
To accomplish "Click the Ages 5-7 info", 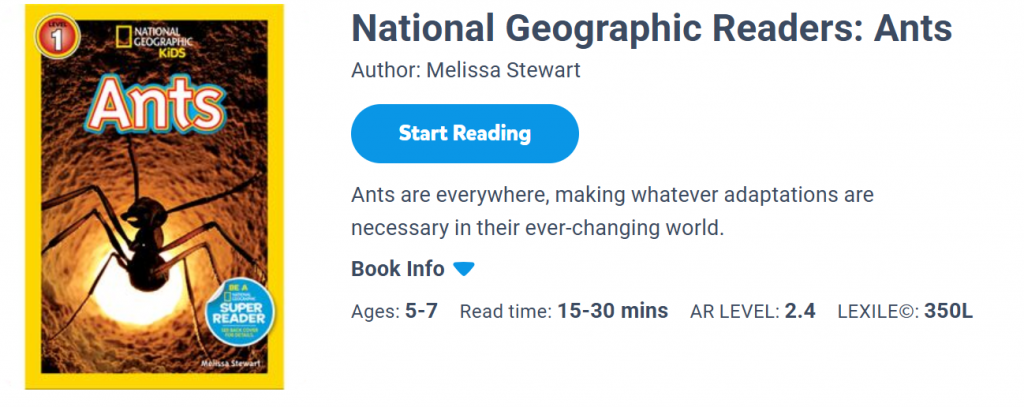I will [394, 311].
